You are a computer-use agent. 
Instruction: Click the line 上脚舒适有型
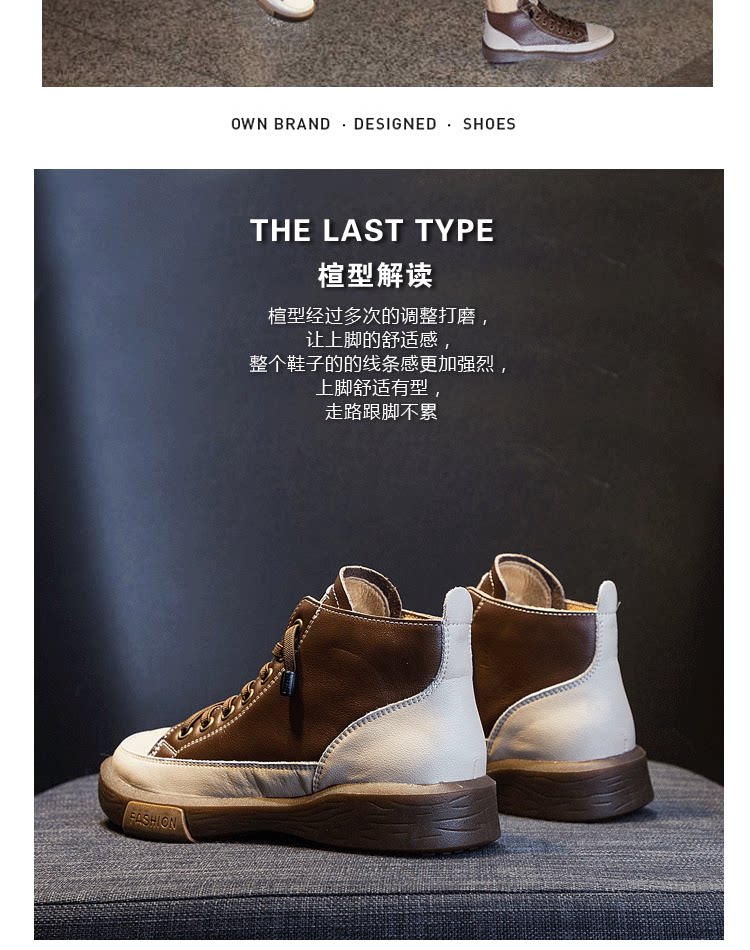pyautogui.click(x=379, y=388)
